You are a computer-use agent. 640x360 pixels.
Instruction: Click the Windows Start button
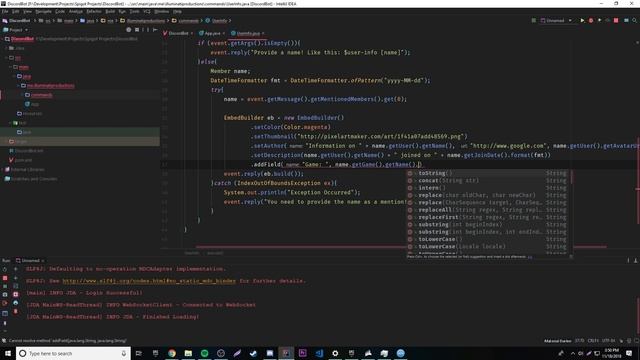(x=8, y=353)
